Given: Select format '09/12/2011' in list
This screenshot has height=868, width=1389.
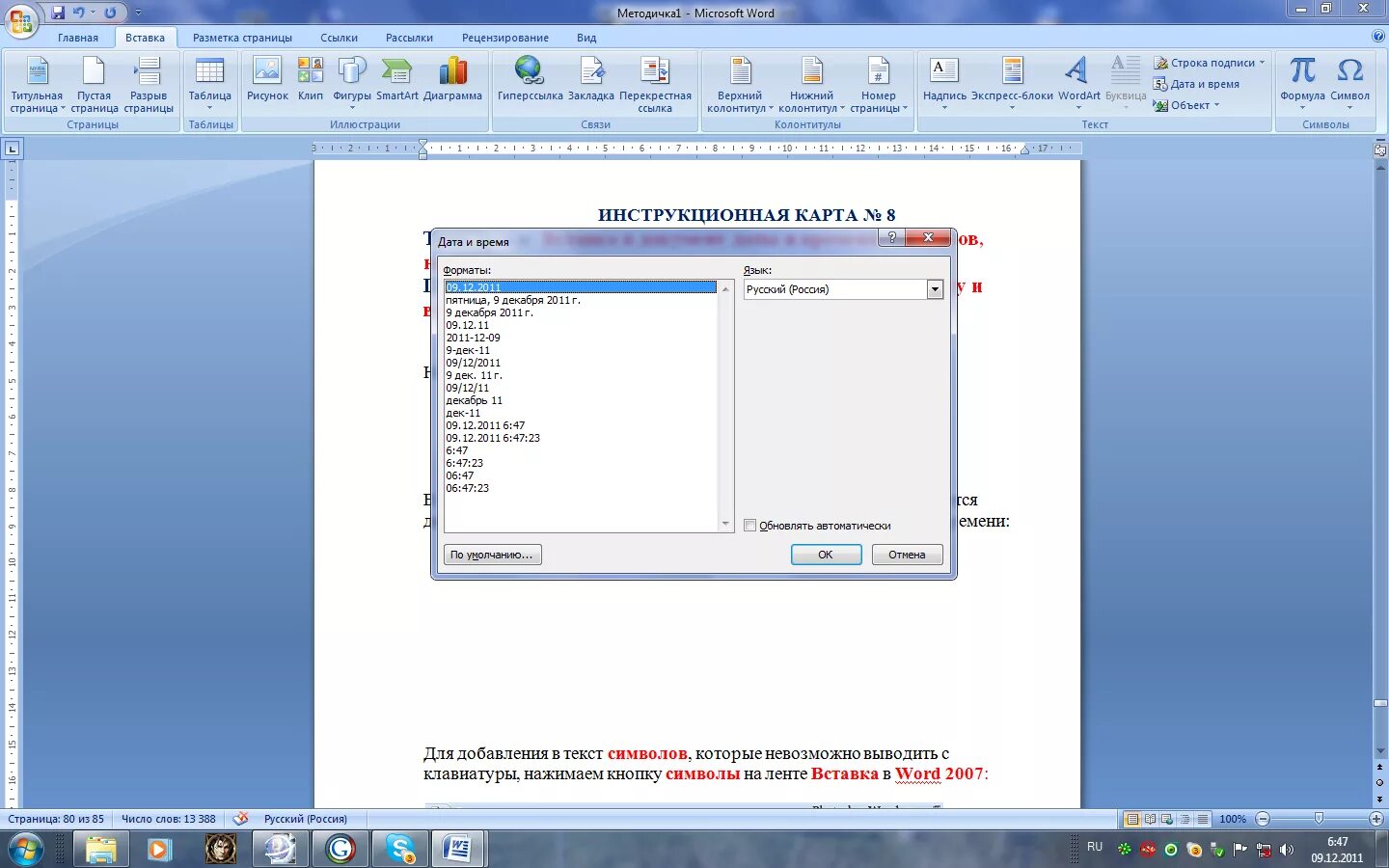Looking at the screenshot, I should tap(581, 363).
